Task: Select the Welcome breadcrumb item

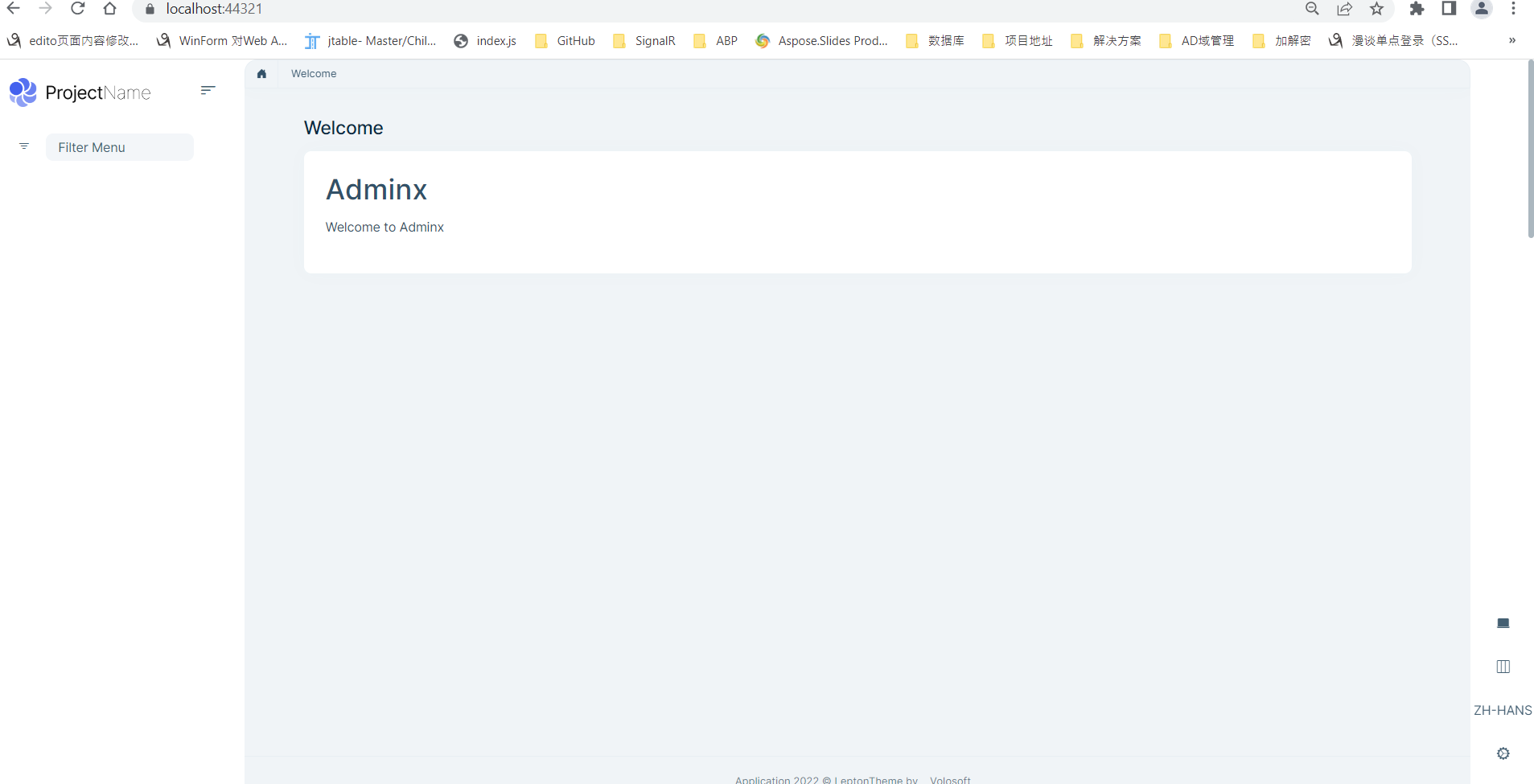Action: 314,74
